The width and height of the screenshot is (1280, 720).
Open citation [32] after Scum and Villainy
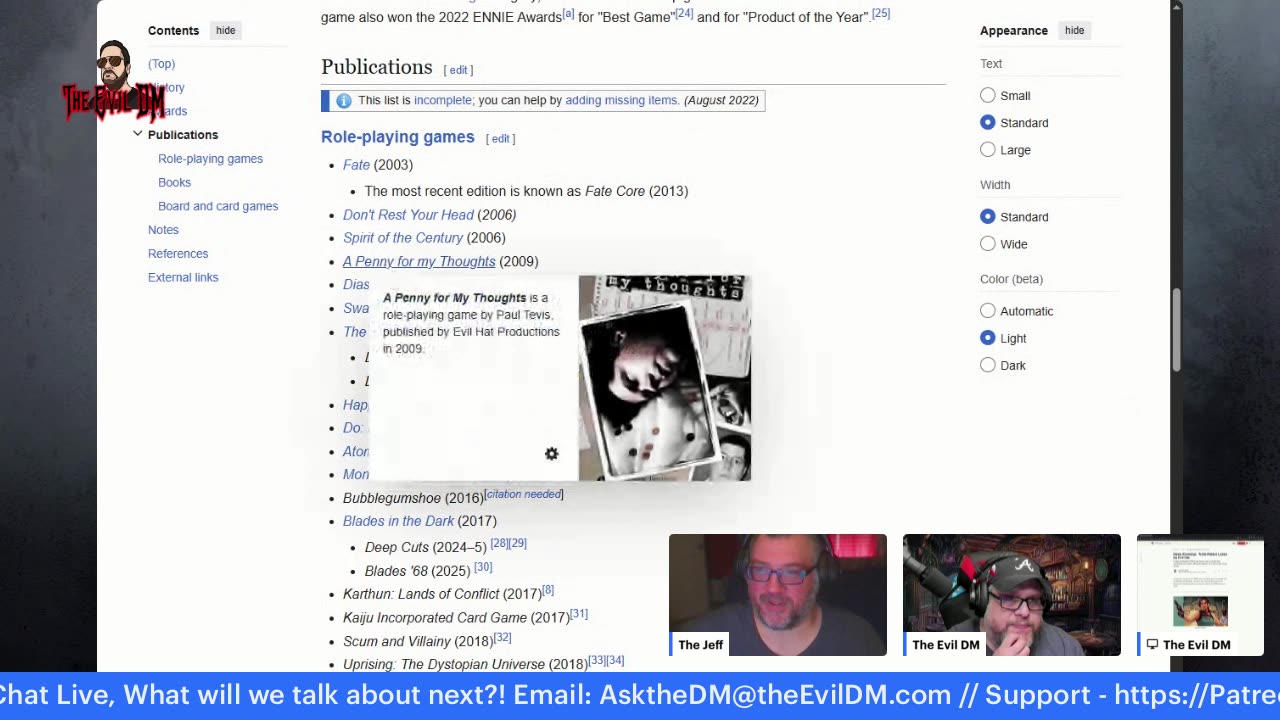[x=502, y=637]
